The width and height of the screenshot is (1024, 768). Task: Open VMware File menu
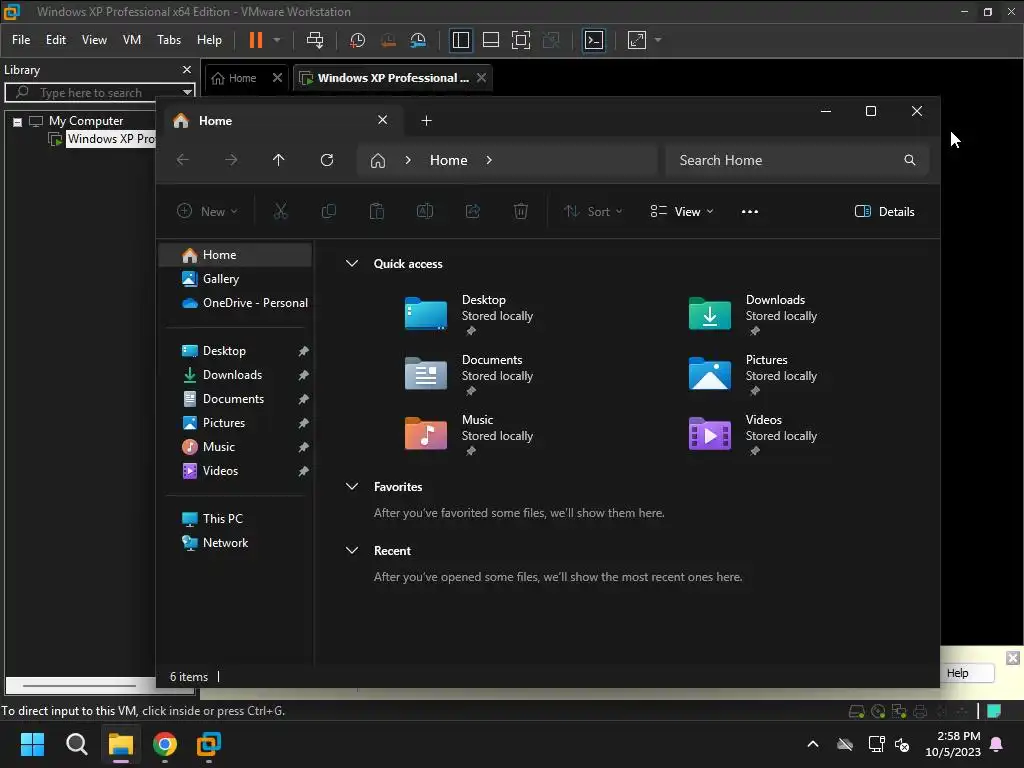click(x=21, y=40)
